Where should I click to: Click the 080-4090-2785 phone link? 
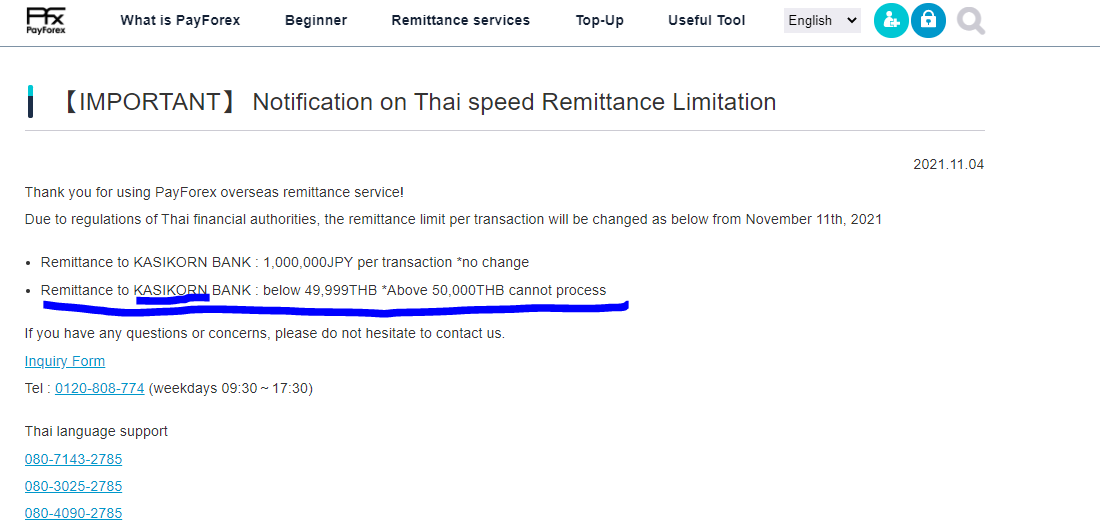[x=73, y=513]
